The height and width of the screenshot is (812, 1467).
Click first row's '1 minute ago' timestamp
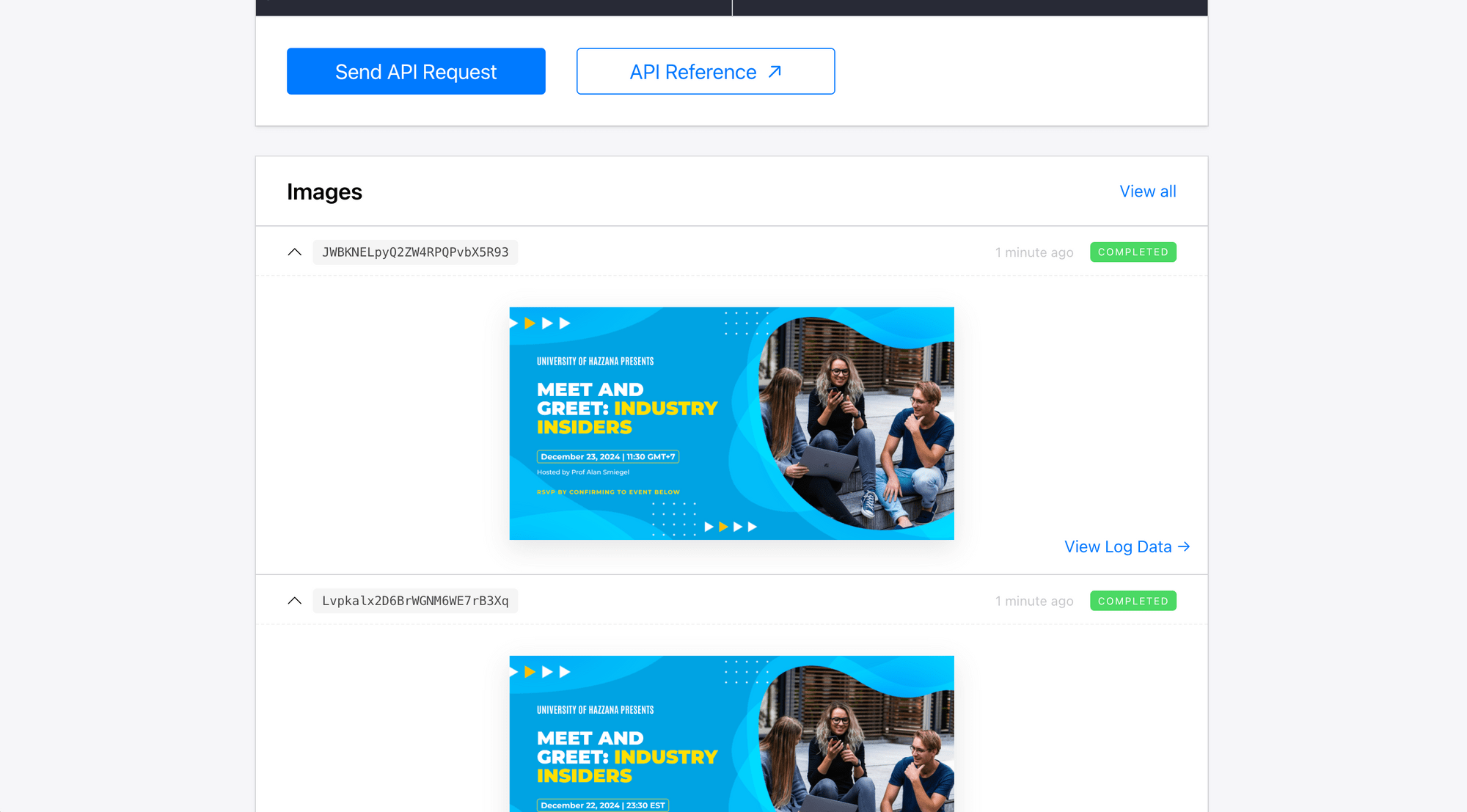point(1034,252)
